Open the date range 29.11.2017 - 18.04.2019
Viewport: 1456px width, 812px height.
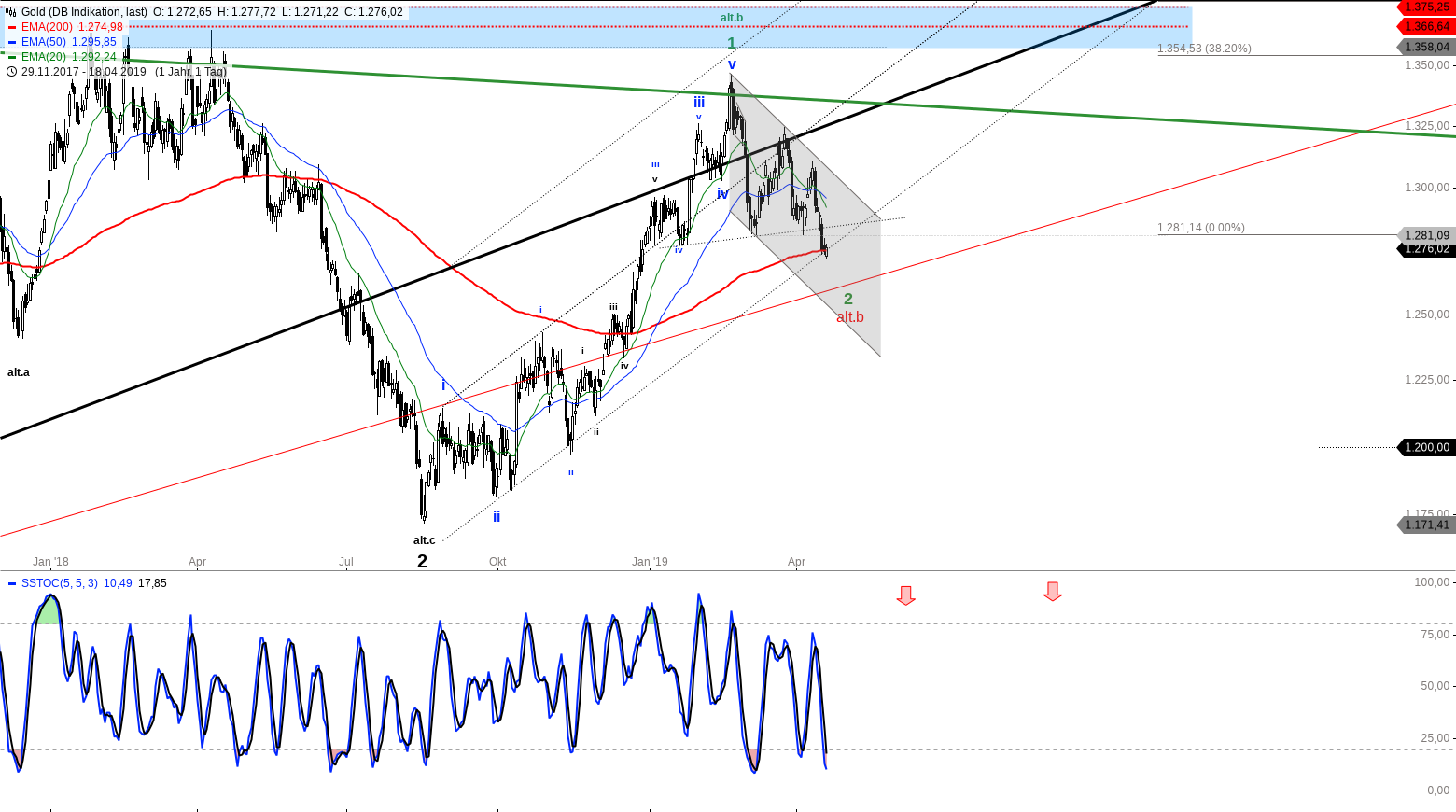tap(84, 72)
